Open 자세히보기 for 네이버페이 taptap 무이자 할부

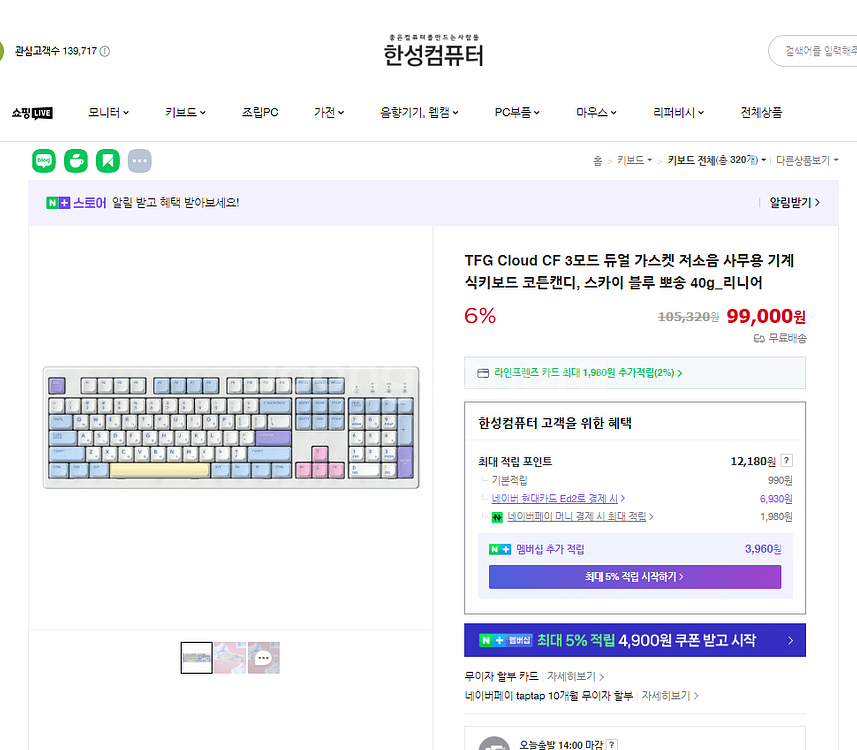click(670, 696)
